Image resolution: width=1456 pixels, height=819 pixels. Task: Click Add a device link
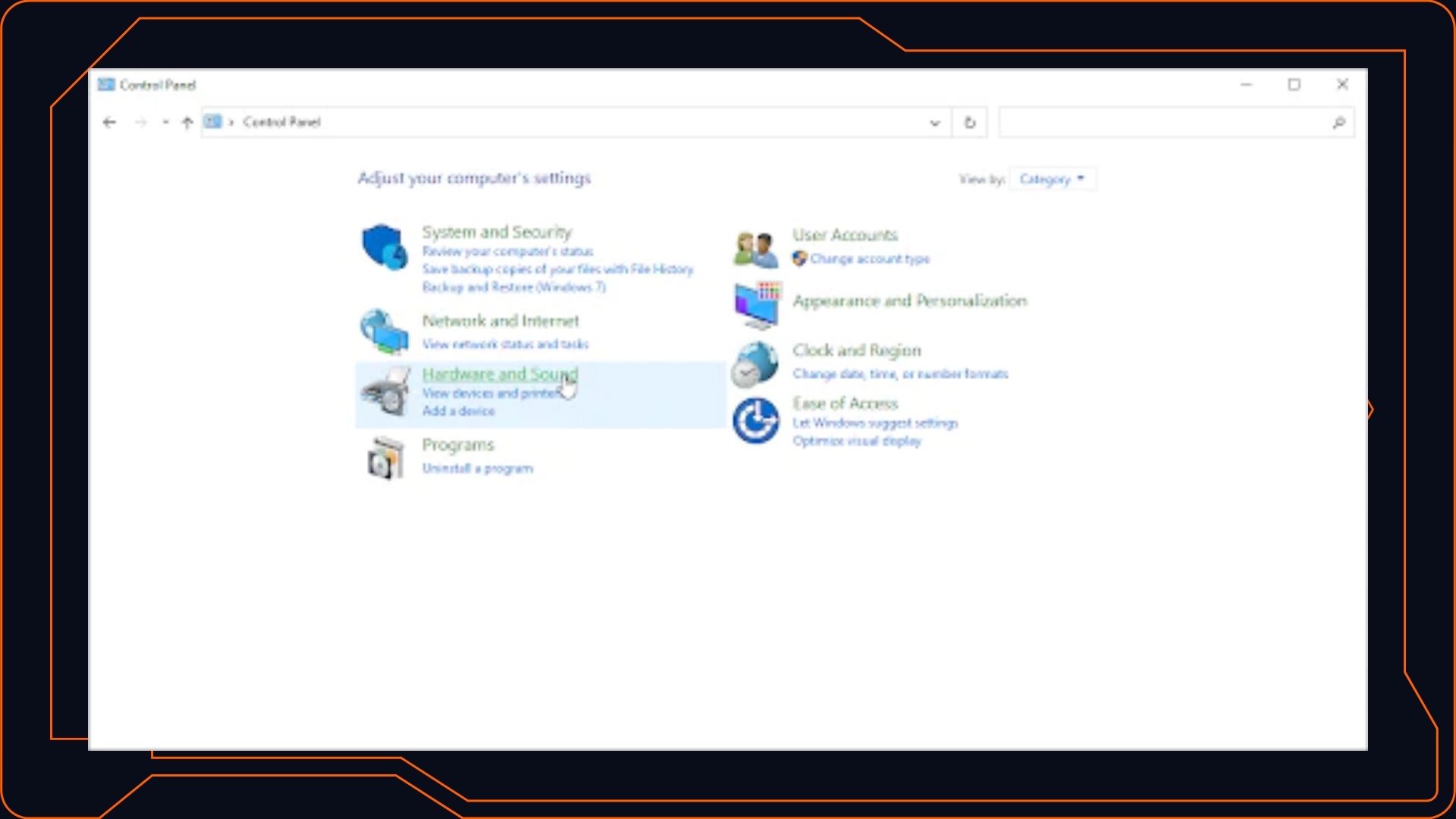(458, 411)
